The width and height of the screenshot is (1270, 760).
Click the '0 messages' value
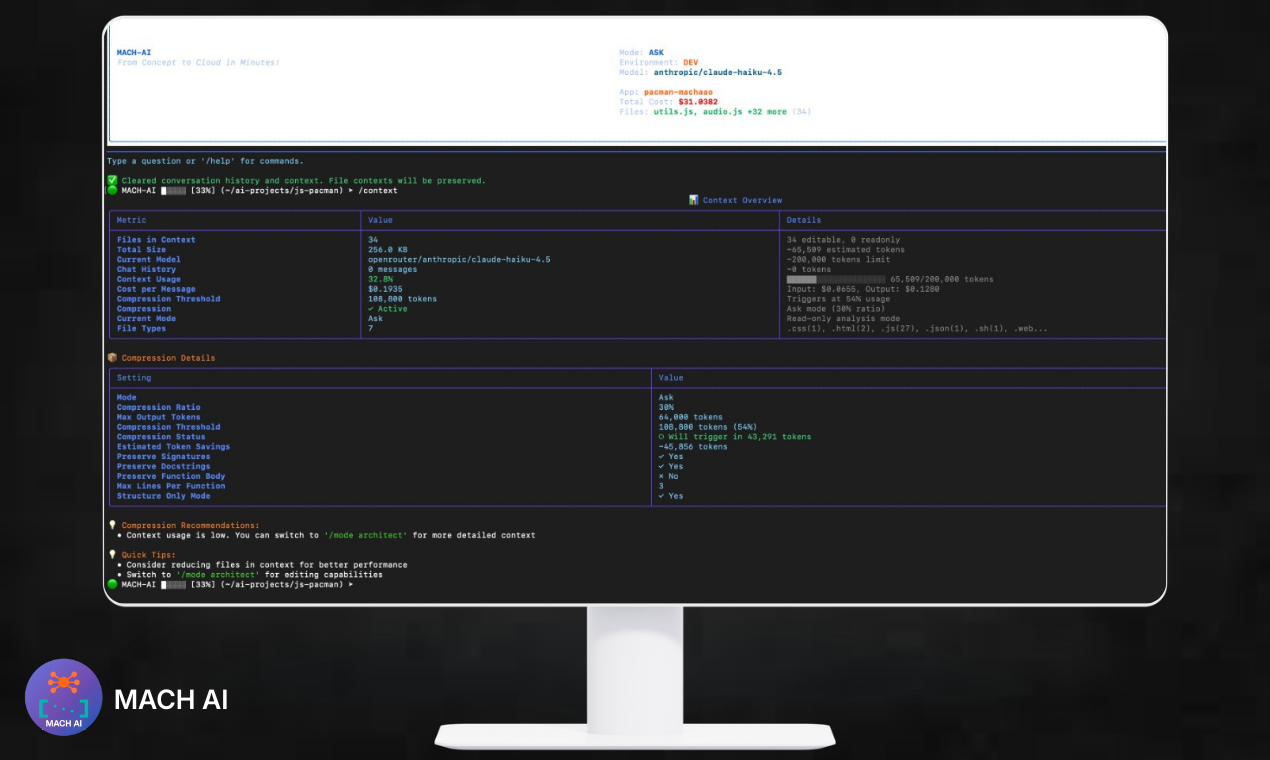pos(393,269)
